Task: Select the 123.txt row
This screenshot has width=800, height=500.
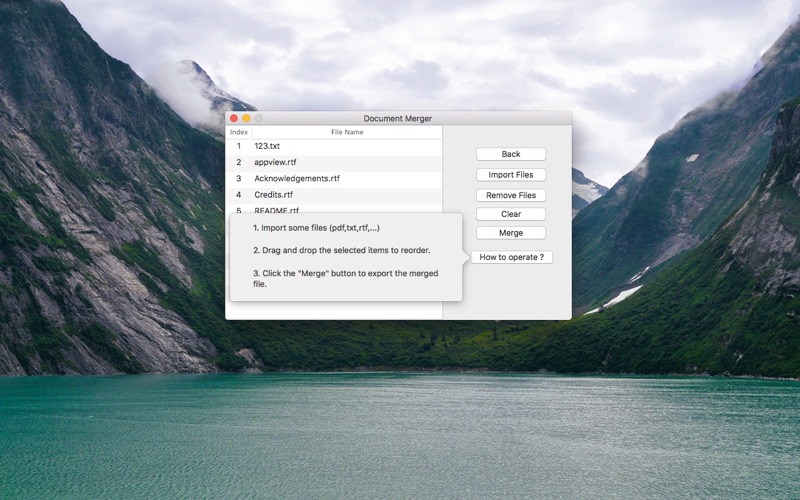Action: pos(334,146)
